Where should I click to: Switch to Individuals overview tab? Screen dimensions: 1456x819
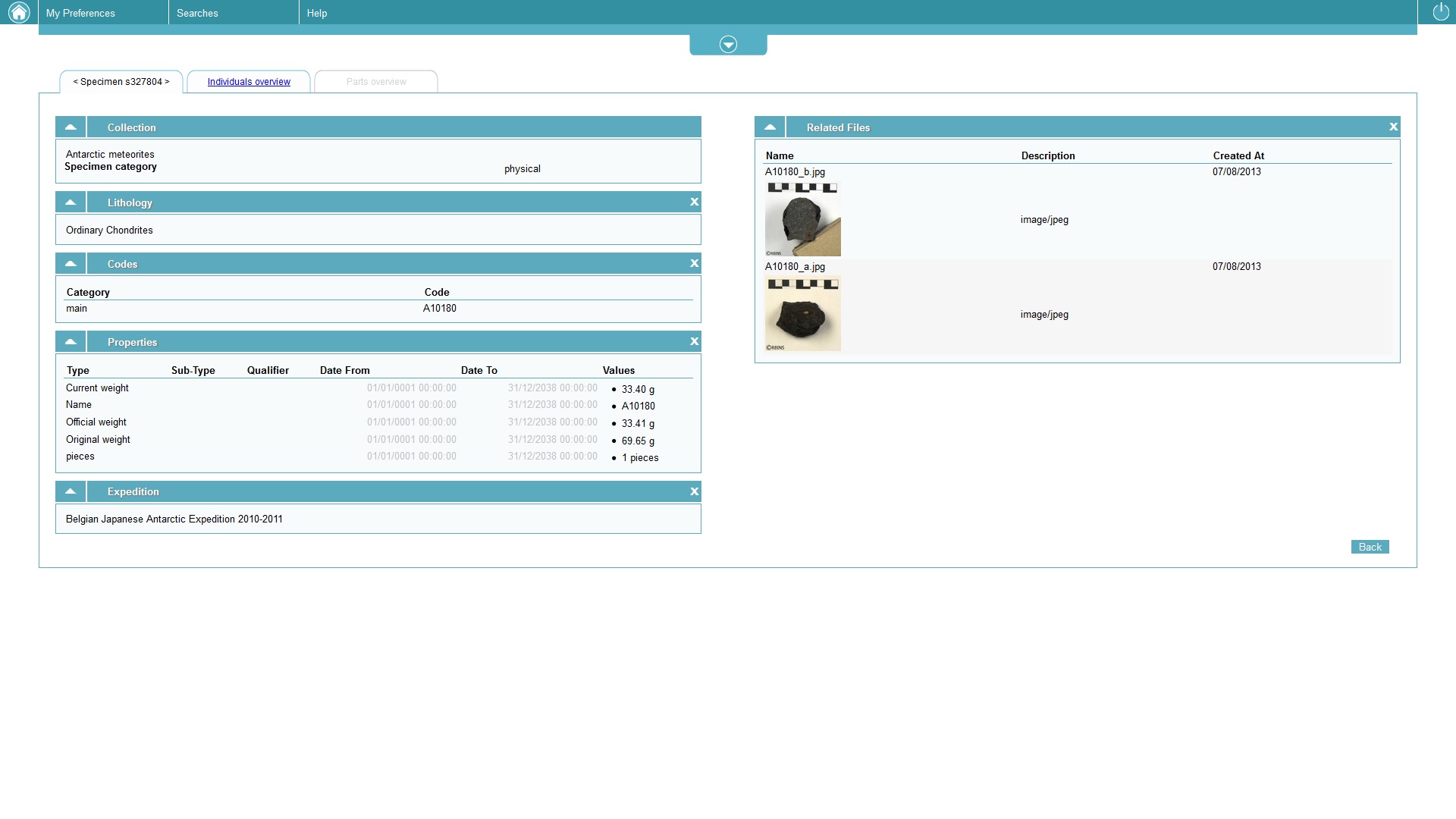(249, 82)
